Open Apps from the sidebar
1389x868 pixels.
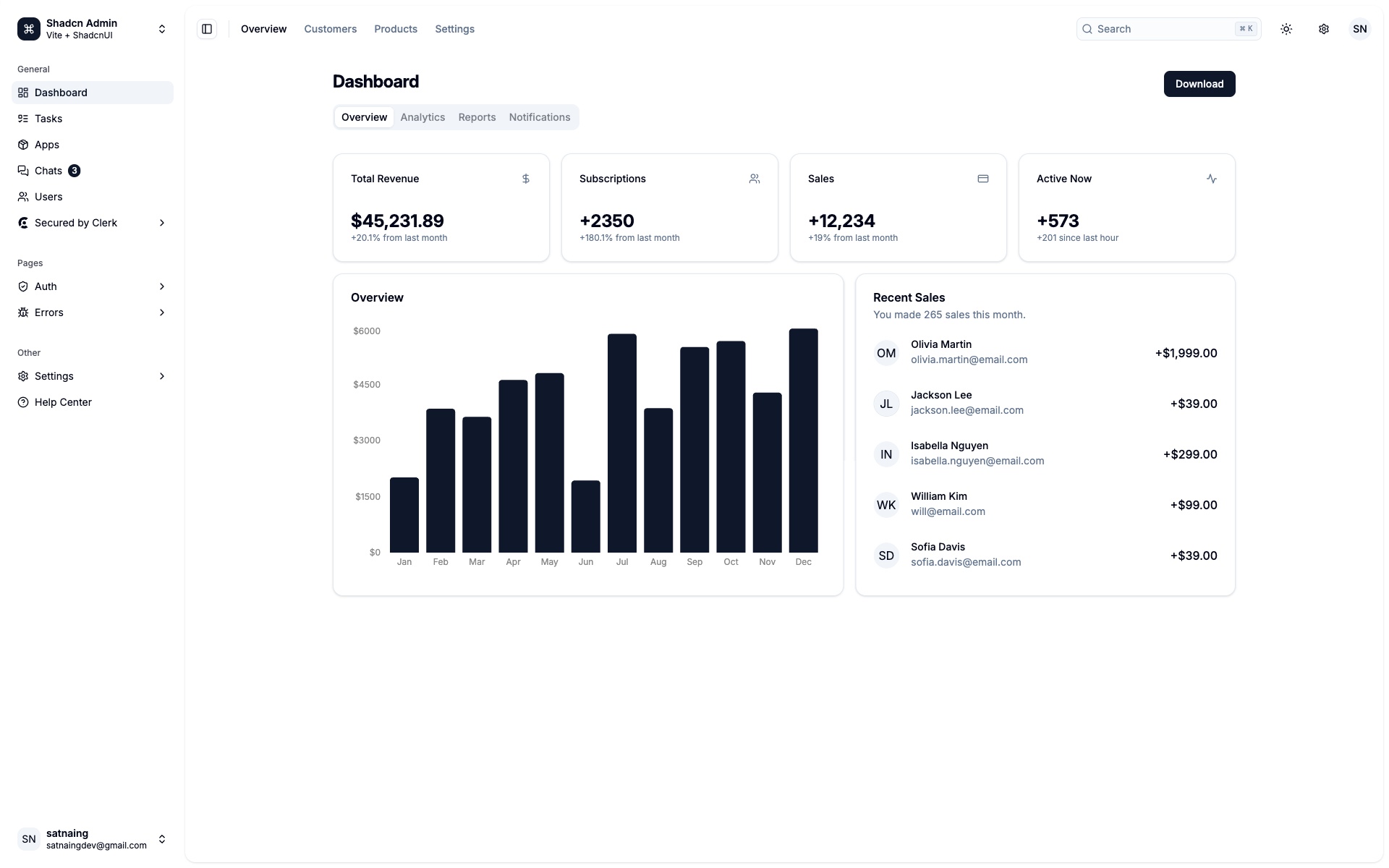(x=47, y=145)
